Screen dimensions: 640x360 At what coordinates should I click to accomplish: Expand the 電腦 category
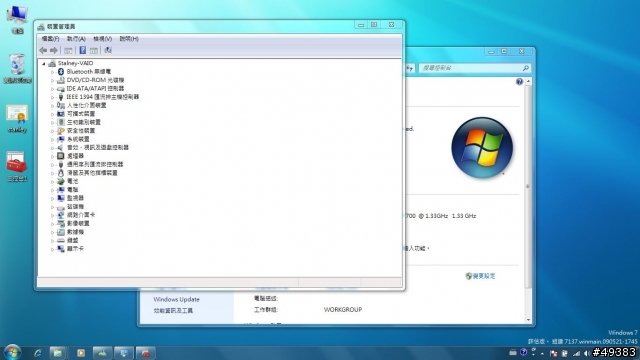52,190
